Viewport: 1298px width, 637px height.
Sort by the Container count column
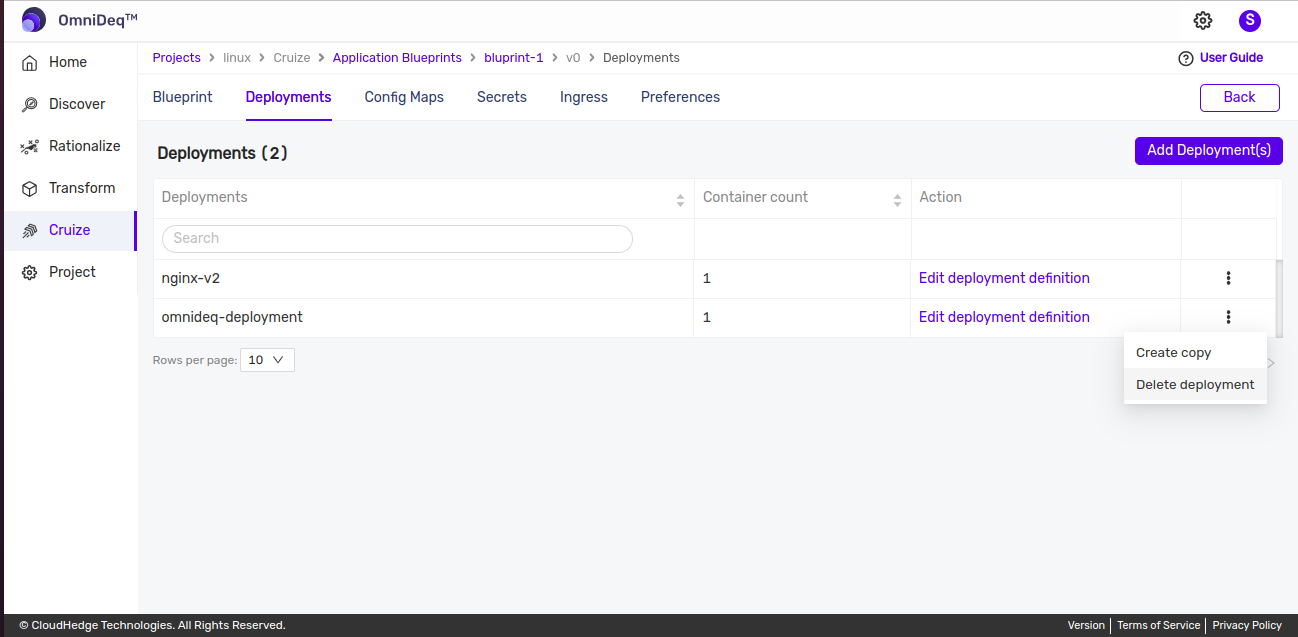click(x=897, y=199)
